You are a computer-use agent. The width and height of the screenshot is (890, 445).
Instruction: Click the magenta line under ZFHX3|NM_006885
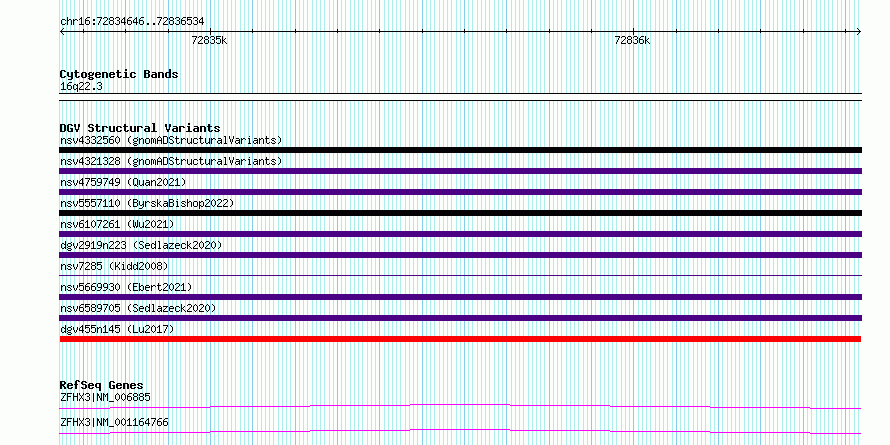point(460,406)
